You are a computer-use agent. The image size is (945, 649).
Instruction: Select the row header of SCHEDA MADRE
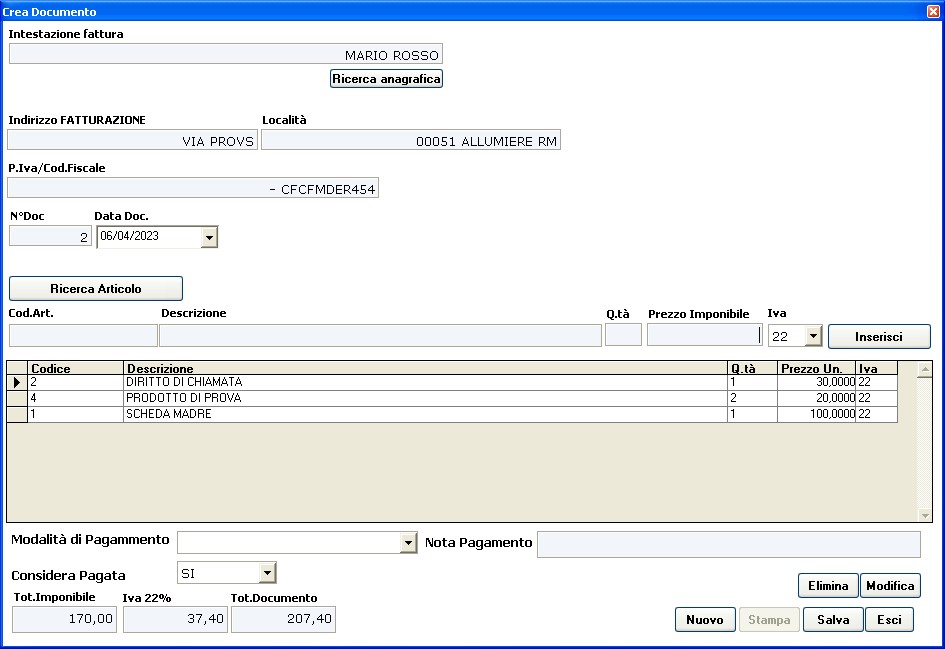17,415
